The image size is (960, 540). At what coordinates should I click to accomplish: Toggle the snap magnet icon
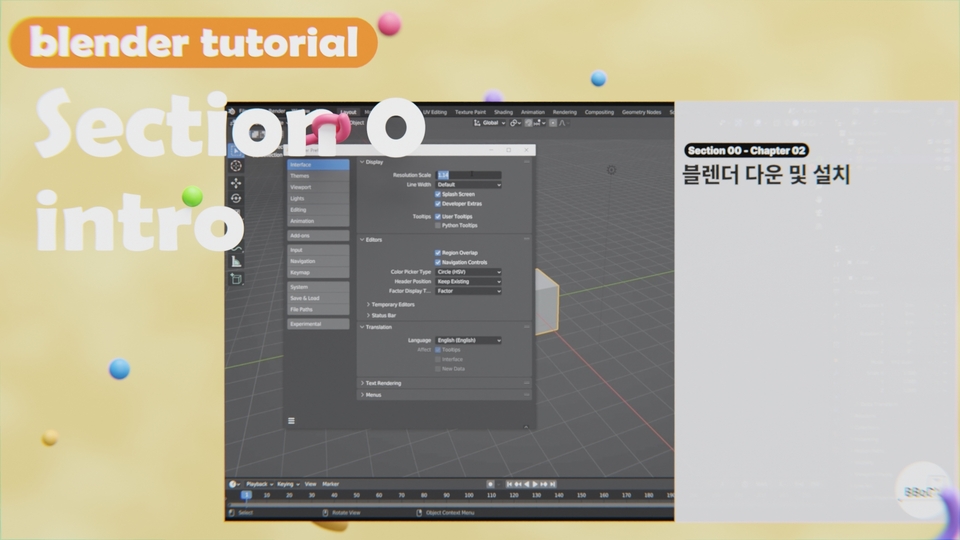pyautogui.click(x=528, y=123)
